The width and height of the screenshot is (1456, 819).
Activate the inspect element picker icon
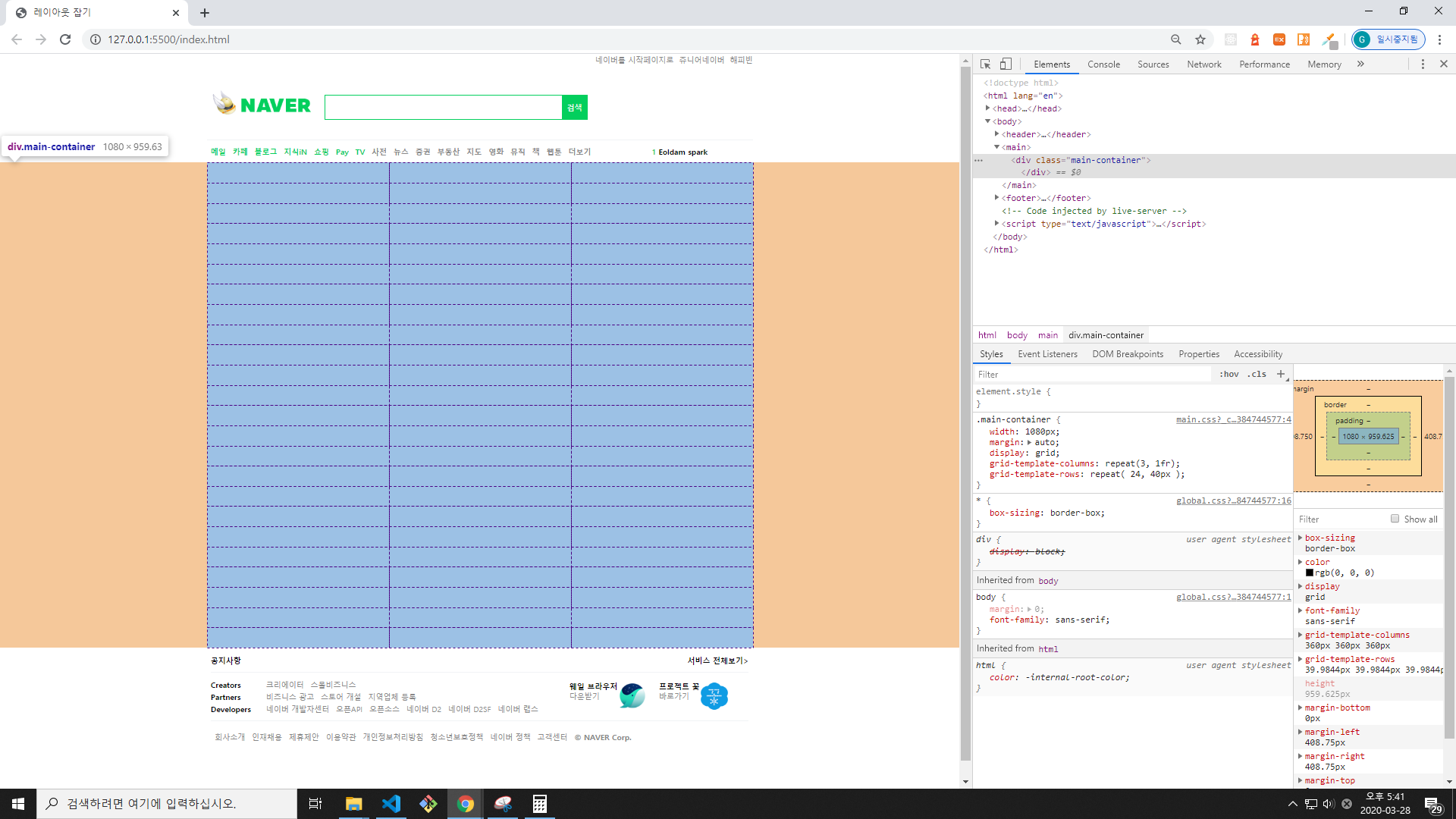tap(985, 64)
